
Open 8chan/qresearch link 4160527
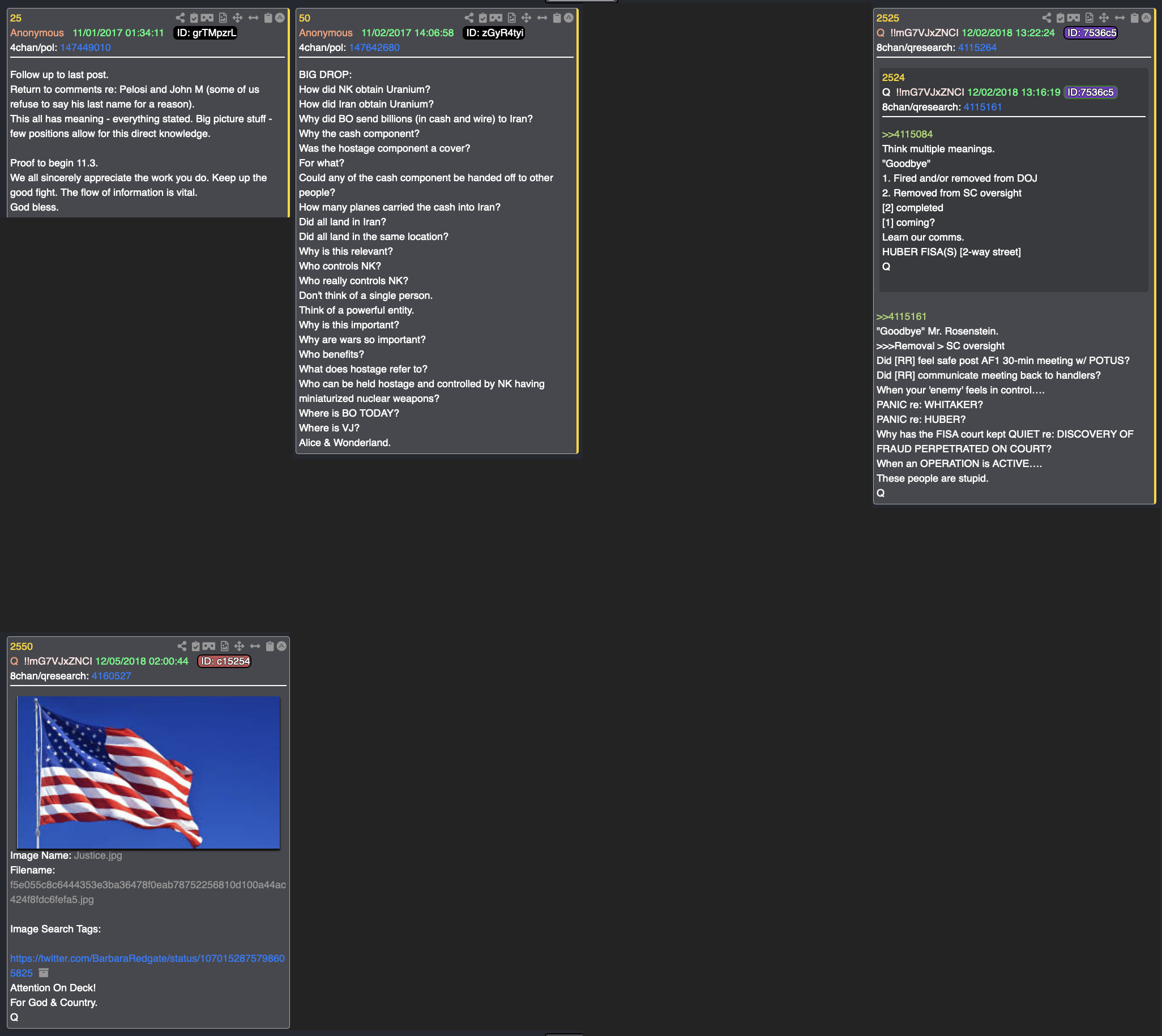pyautogui.click(x=111, y=677)
